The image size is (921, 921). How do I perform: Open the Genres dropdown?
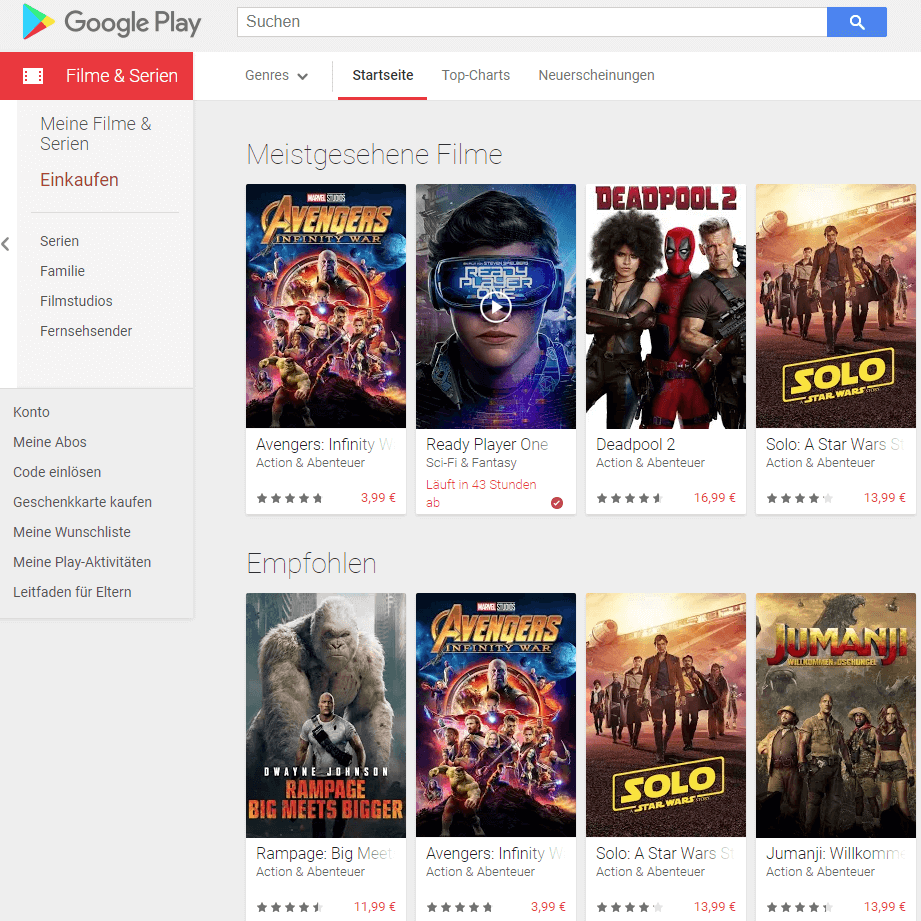coord(276,76)
